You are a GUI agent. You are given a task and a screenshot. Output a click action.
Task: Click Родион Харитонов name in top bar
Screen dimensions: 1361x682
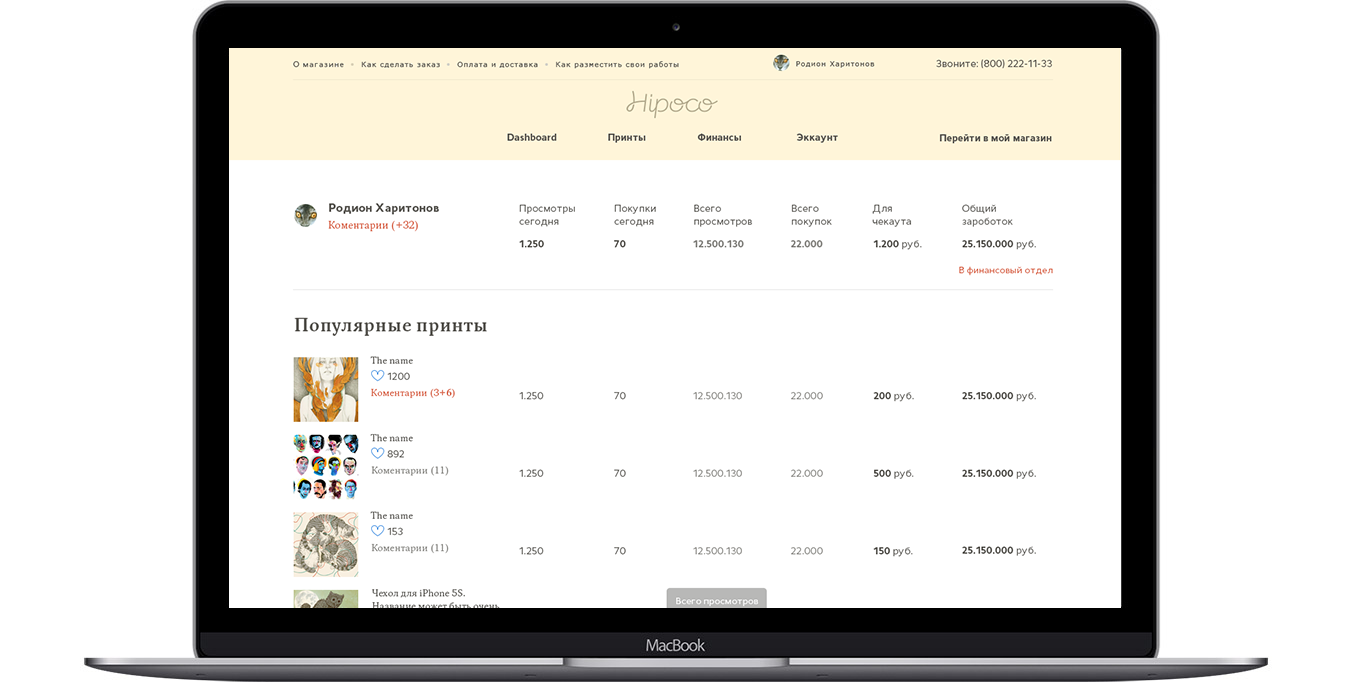pyautogui.click(x=835, y=64)
